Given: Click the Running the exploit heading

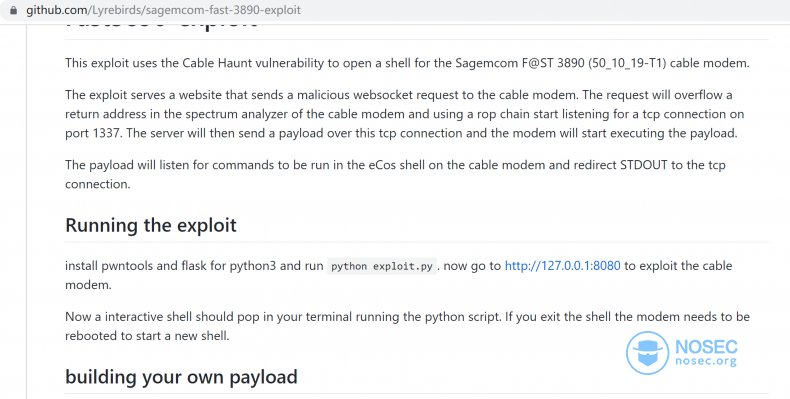Looking at the screenshot, I should pyautogui.click(x=151, y=225).
